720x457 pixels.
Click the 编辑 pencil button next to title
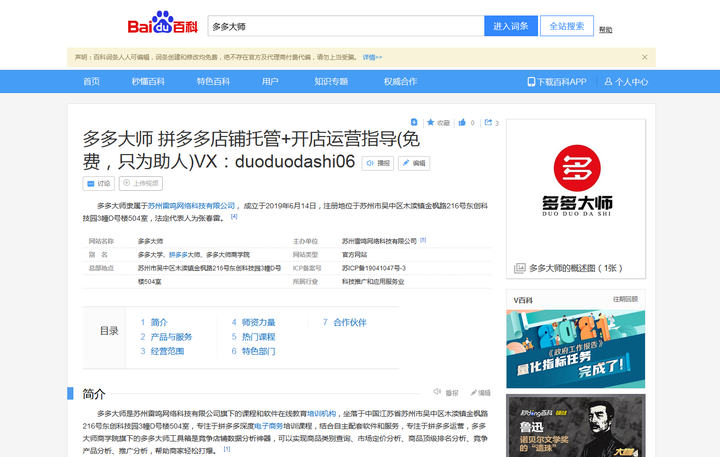coord(414,163)
